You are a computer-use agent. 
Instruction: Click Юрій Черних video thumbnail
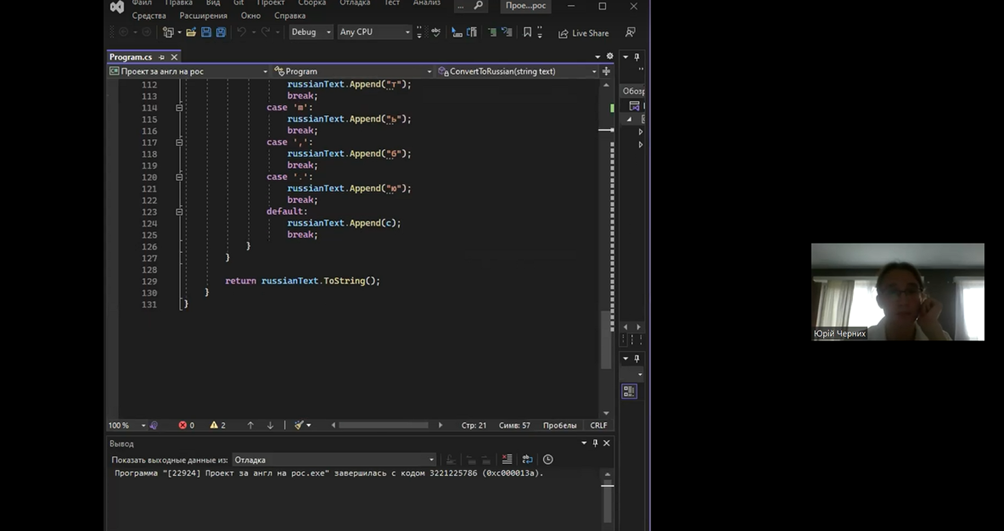tap(897, 291)
